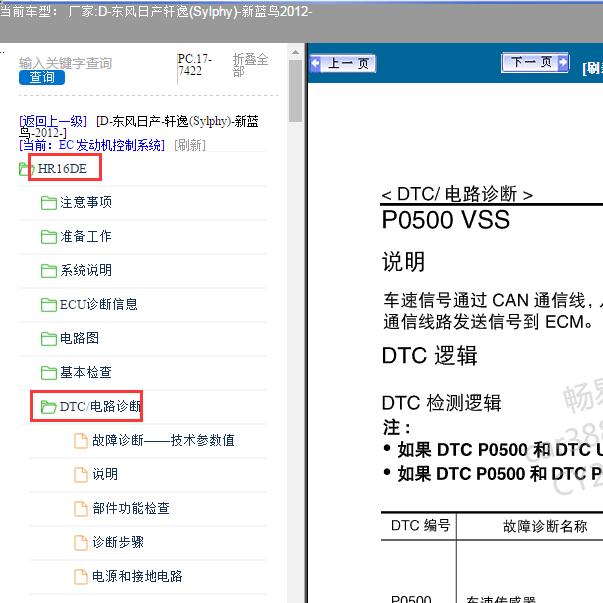
Task: Click the 刷新 link in the left panel
Action: click(x=190, y=145)
